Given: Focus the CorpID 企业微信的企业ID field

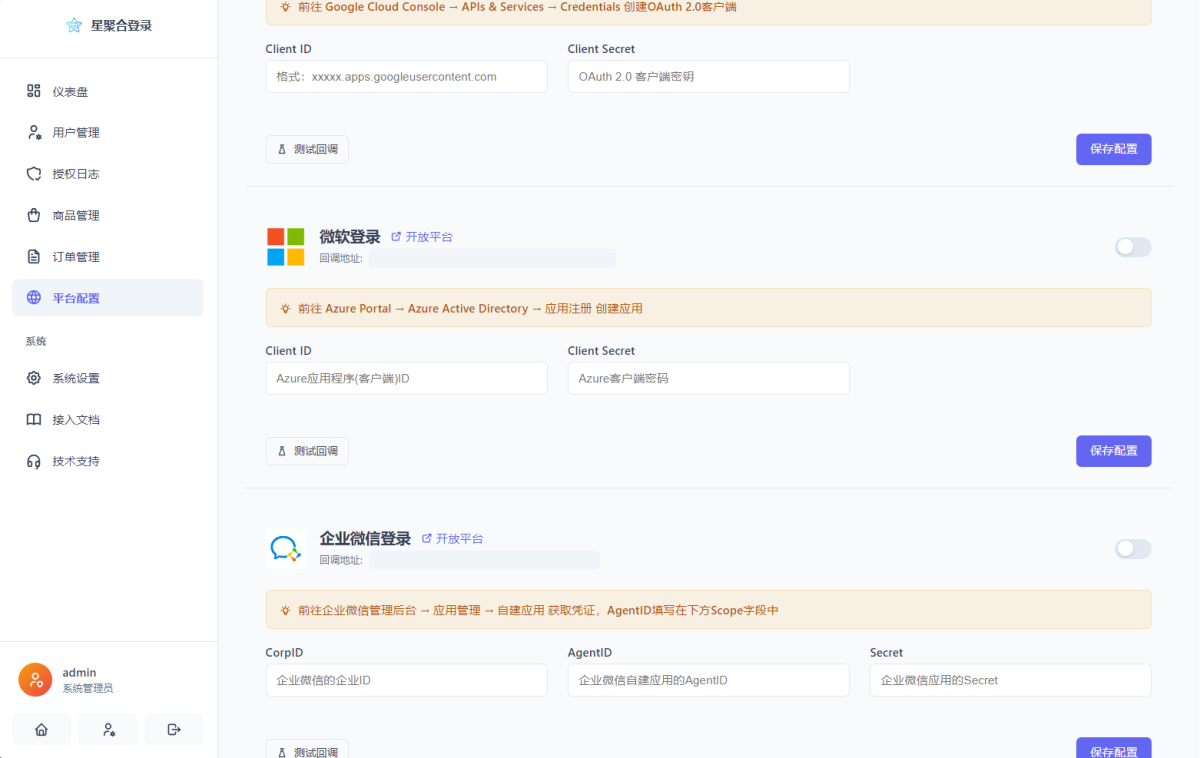Looking at the screenshot, I should click(407, 680).
